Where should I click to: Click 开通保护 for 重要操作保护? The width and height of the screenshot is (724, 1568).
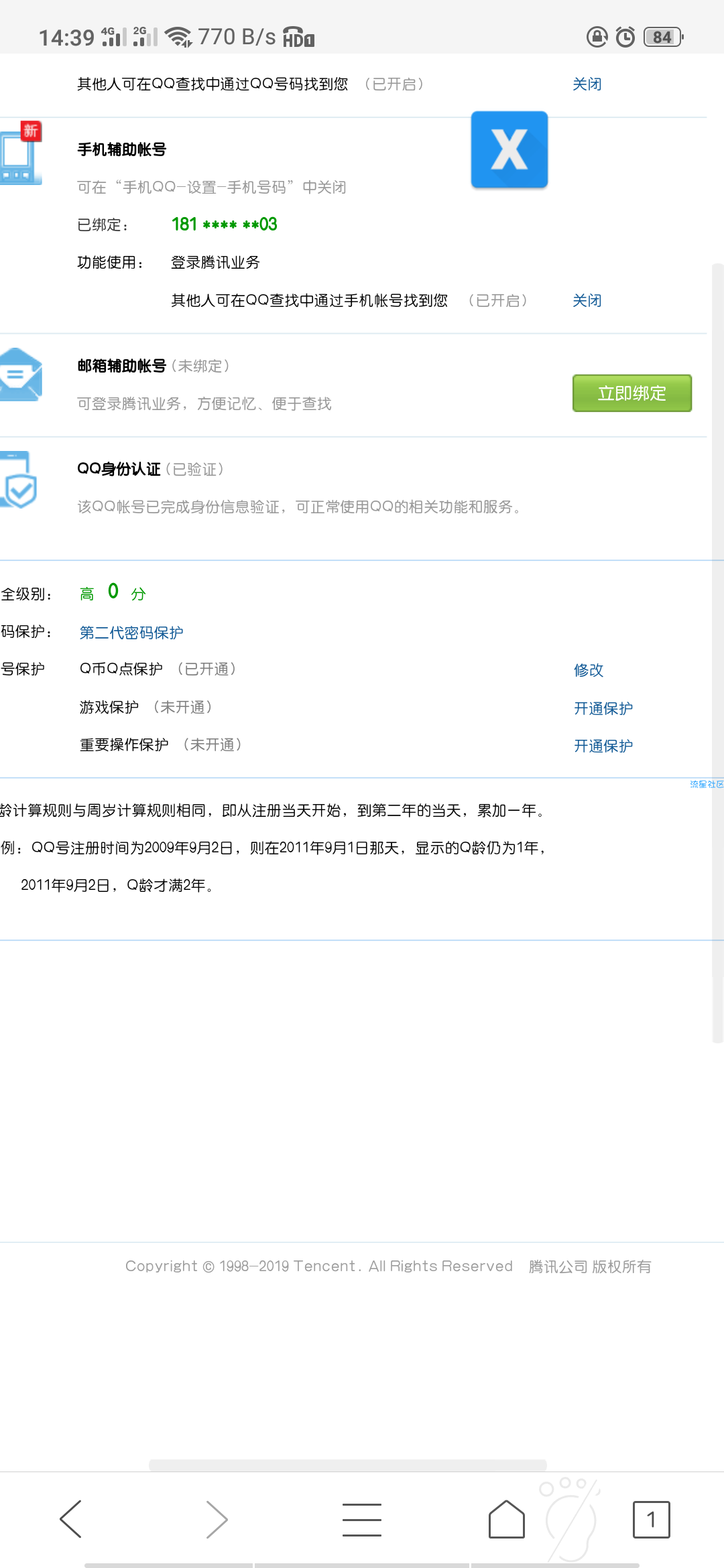click(x=603, y=746)
